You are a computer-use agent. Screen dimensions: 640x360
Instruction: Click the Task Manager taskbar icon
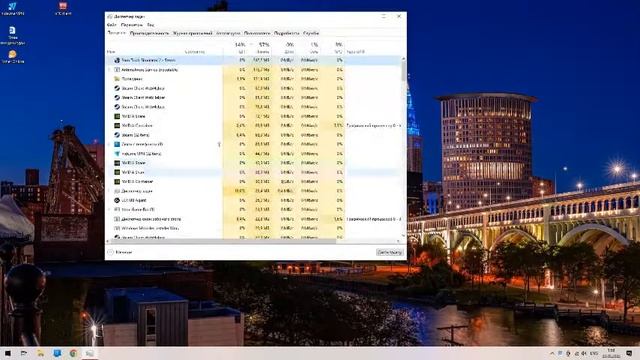[x=89, y=353]
